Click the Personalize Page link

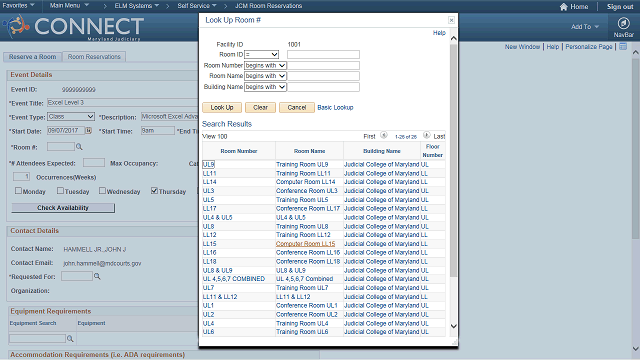[x=589, y=47]
